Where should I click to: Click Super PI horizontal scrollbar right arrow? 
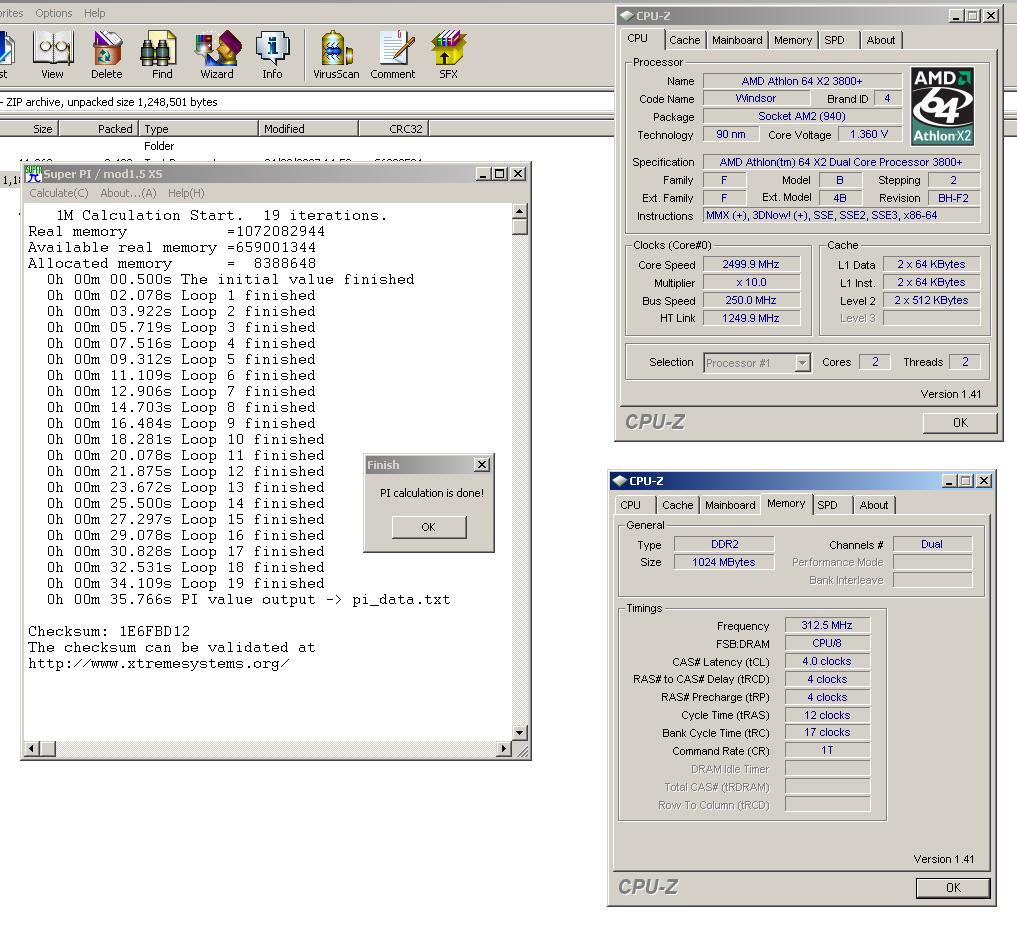coord(504,749)
